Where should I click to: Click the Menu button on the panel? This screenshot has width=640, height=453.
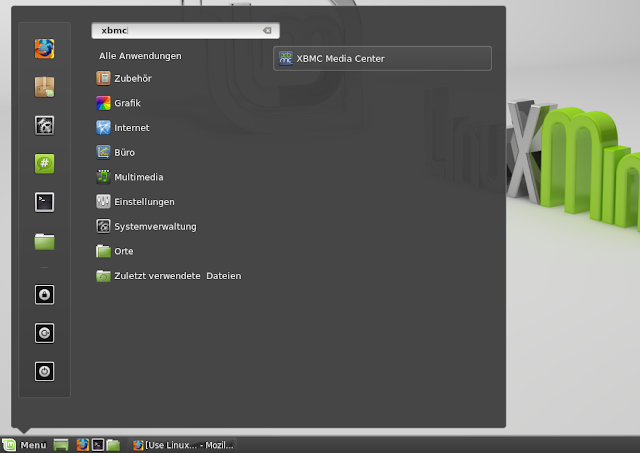tap(24, 445)
